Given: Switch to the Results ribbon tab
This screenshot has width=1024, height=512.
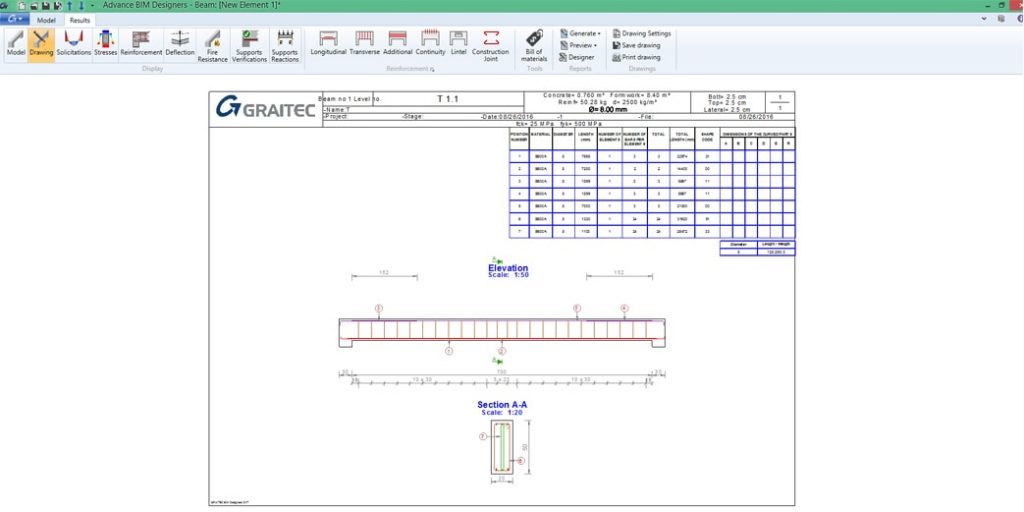Looking at the screenshot, I should (80, 20).
